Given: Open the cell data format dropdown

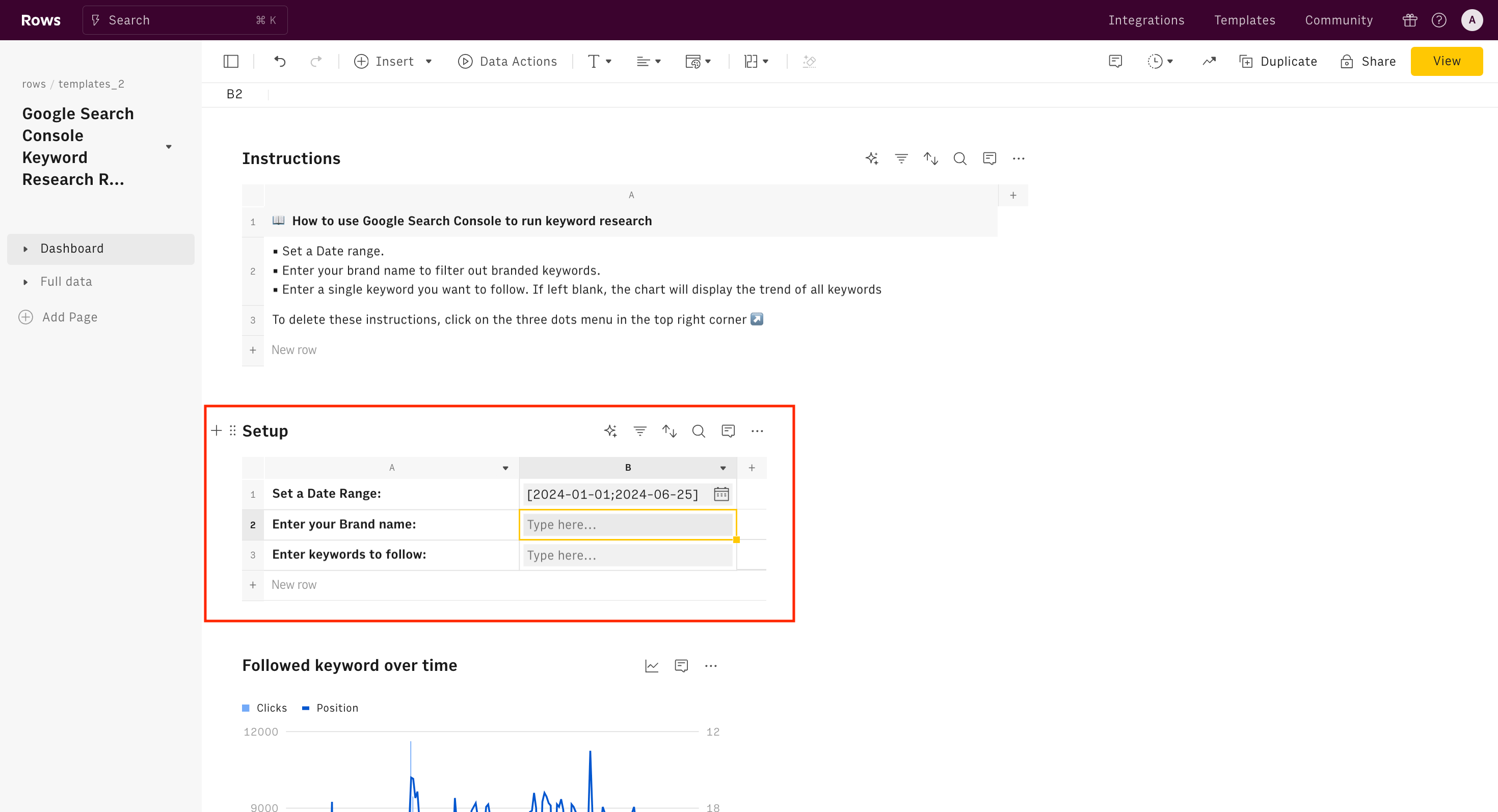Looking at the screenshot, I should pyautogui.click(x=698, y=62).
